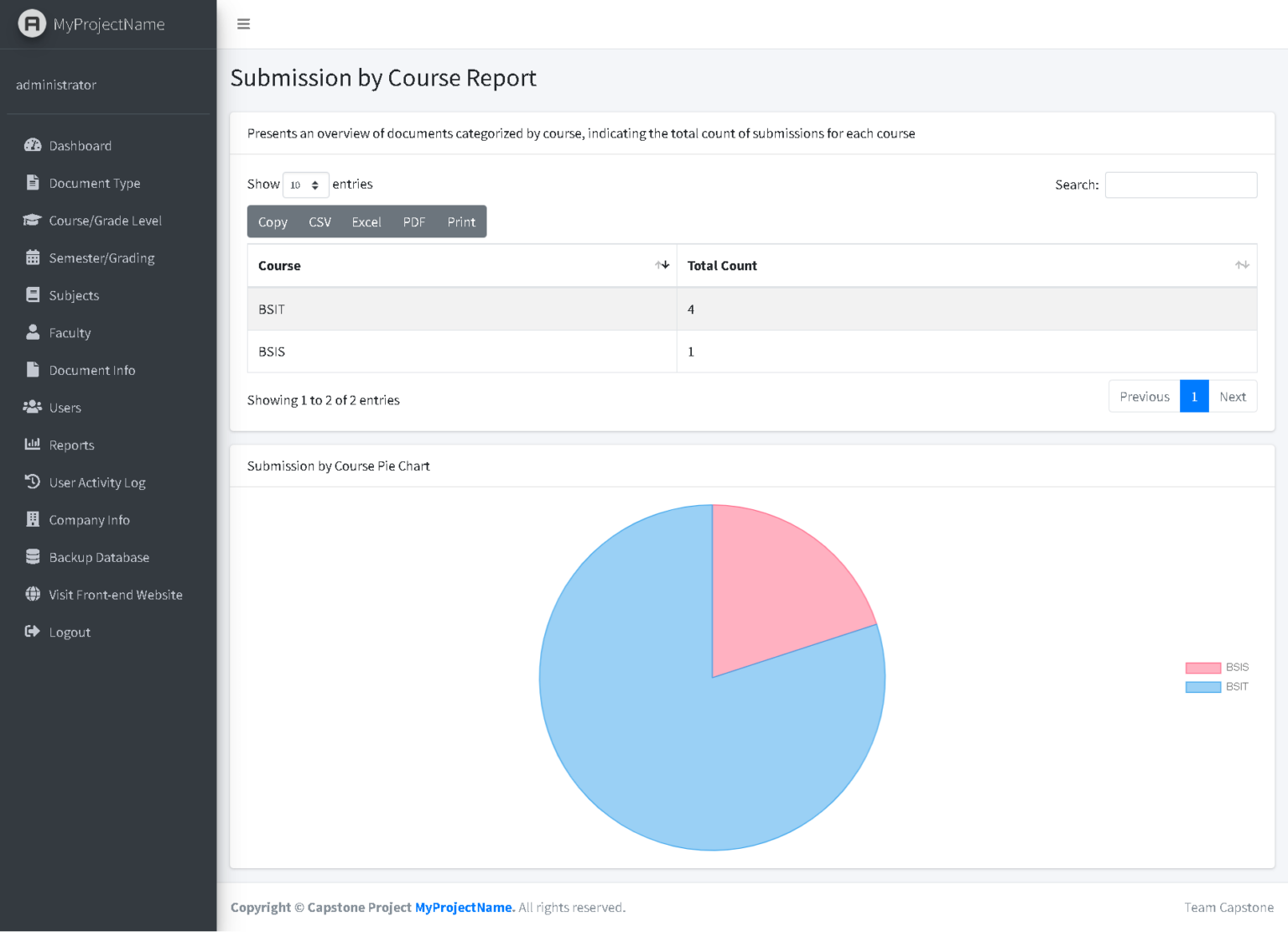Open Course/Grade Level settings

(32, 220)
